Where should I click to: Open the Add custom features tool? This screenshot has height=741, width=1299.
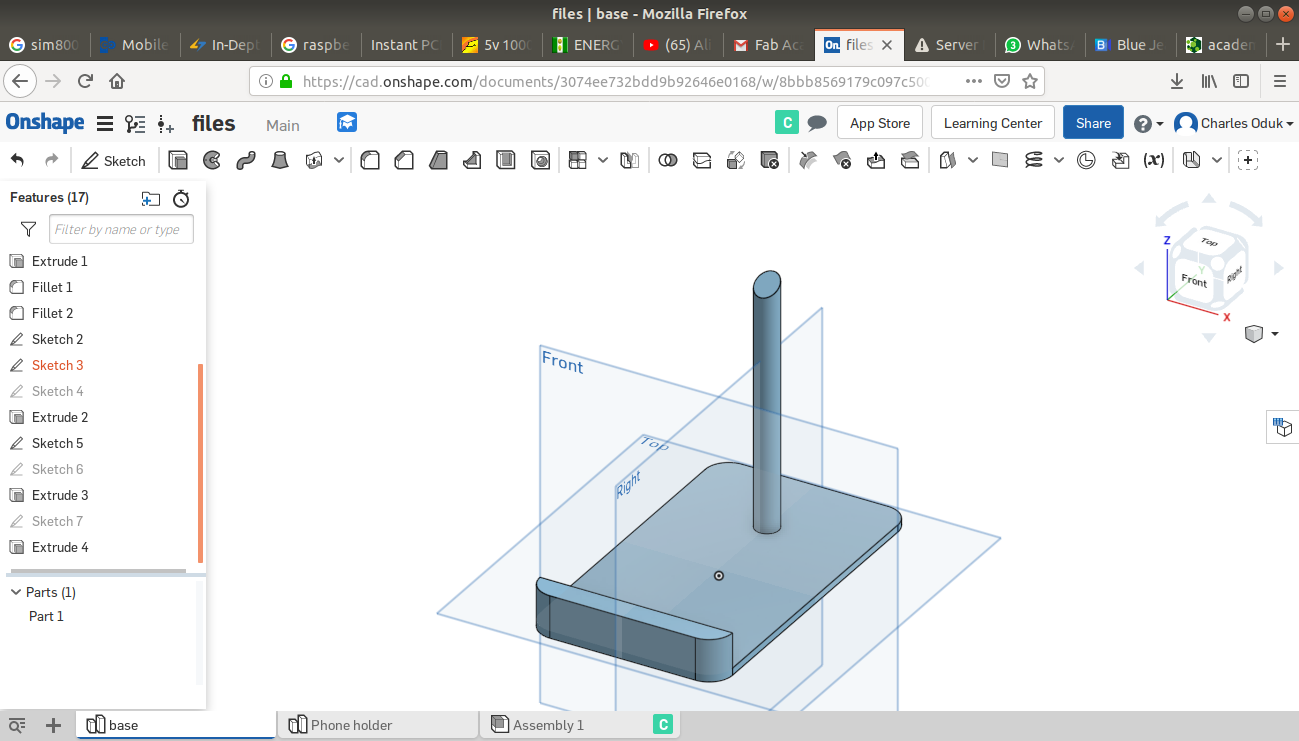click(x=1248, y=160)
